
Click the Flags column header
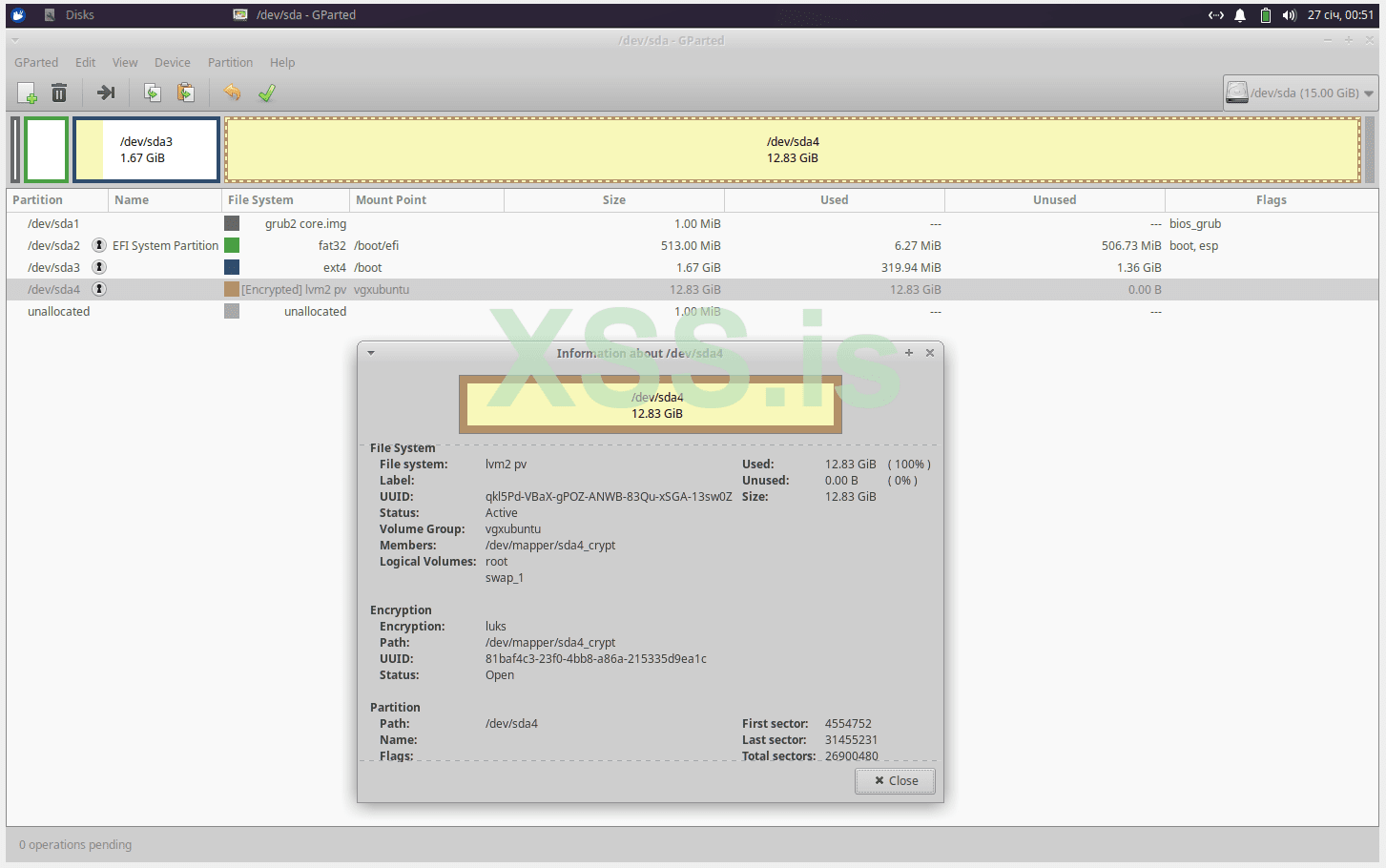[x=1272, y=200]
